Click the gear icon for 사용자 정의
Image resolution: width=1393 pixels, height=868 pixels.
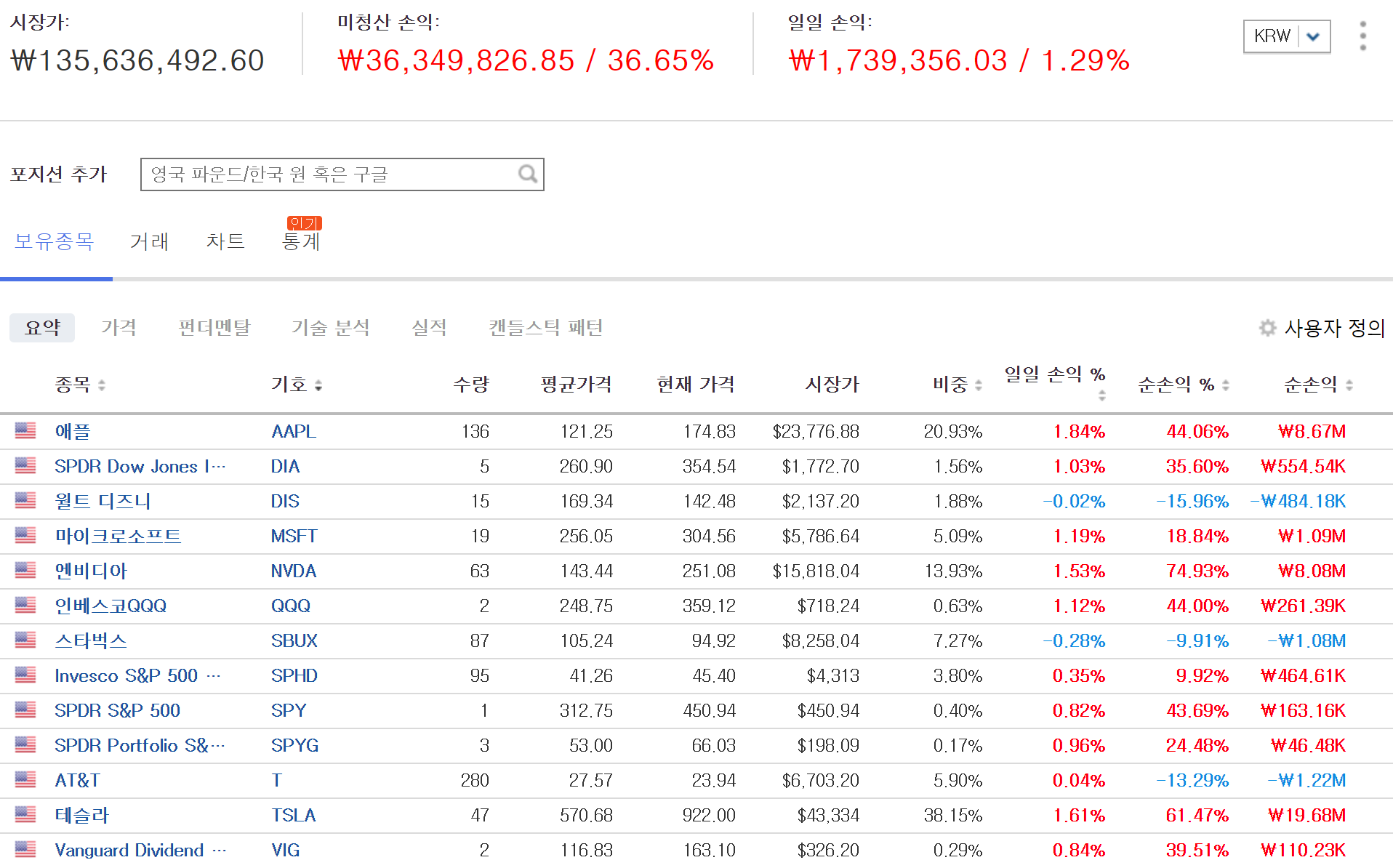(x=1267, y=328)
